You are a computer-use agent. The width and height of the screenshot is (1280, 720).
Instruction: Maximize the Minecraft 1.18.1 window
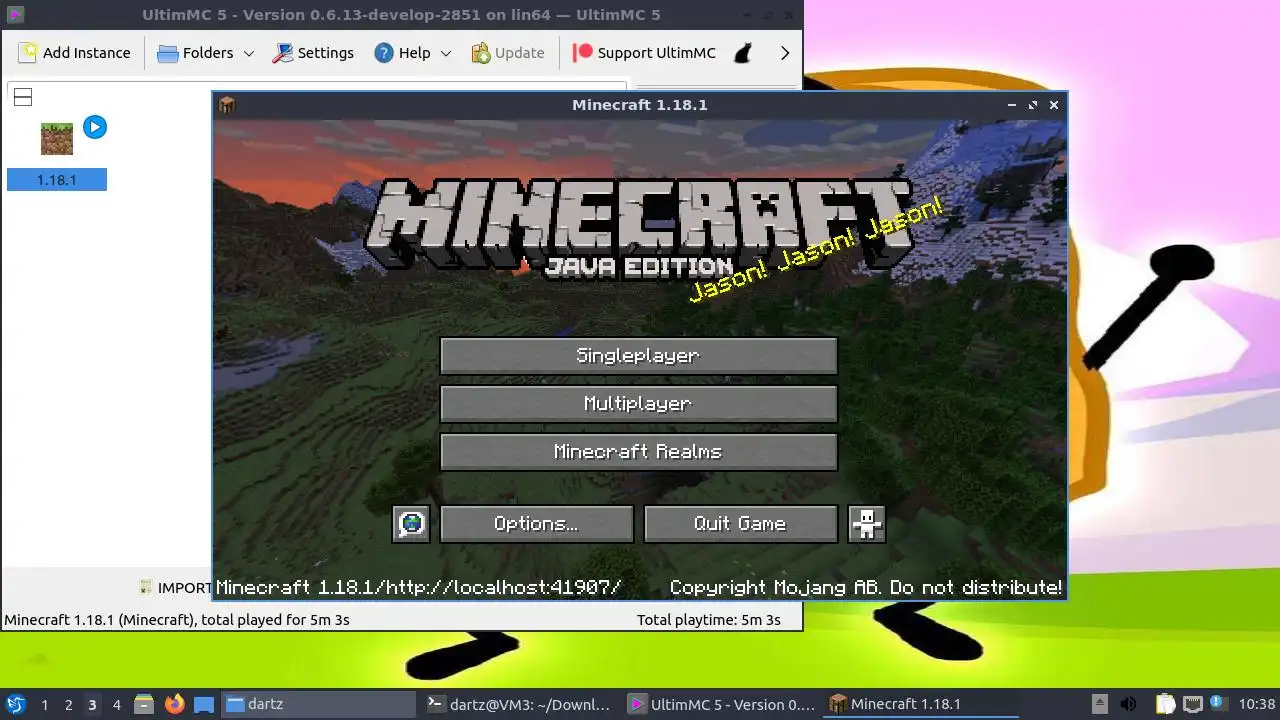pos(1033,105)
